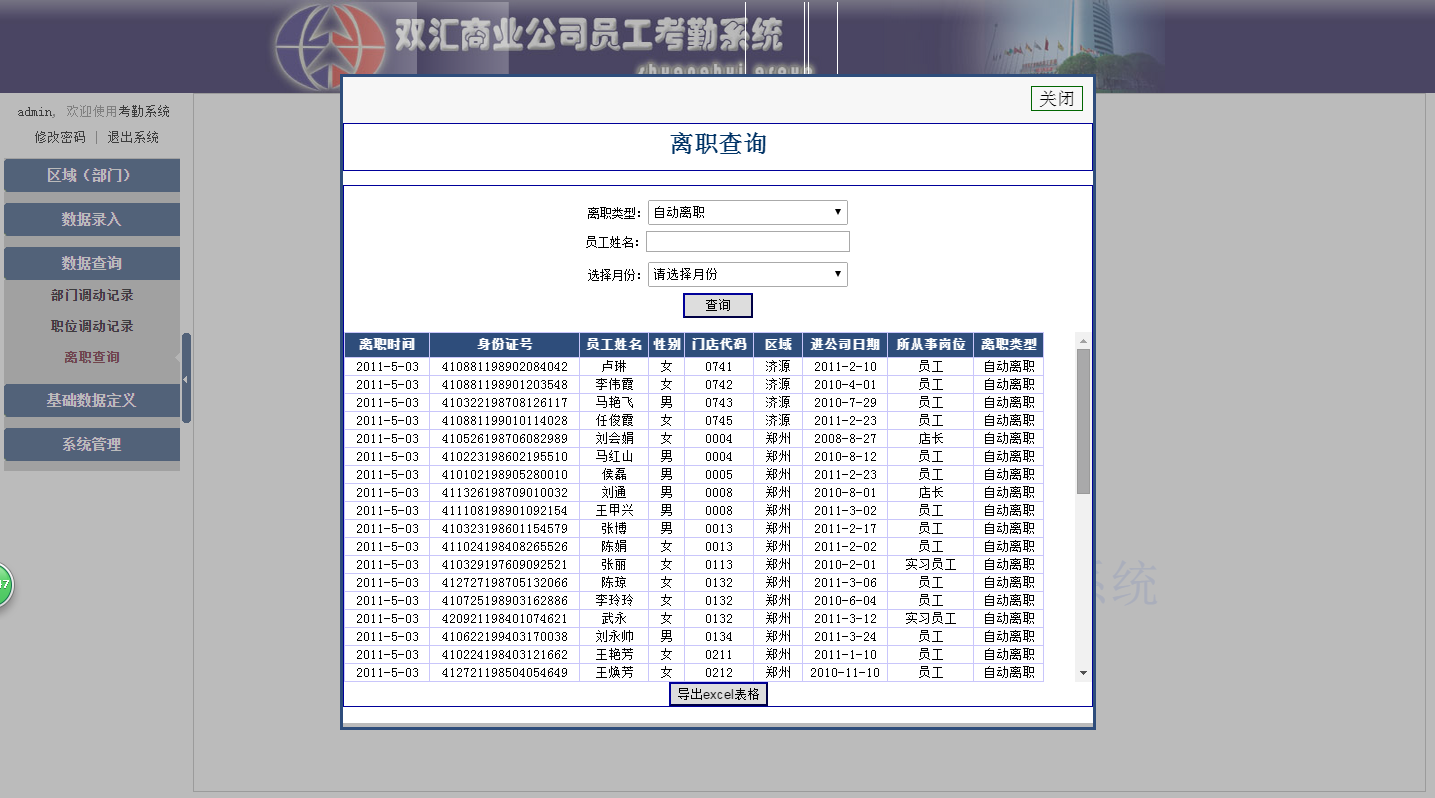Select employee name 张博
The image size is (1435, 798).
pos(614,529)
